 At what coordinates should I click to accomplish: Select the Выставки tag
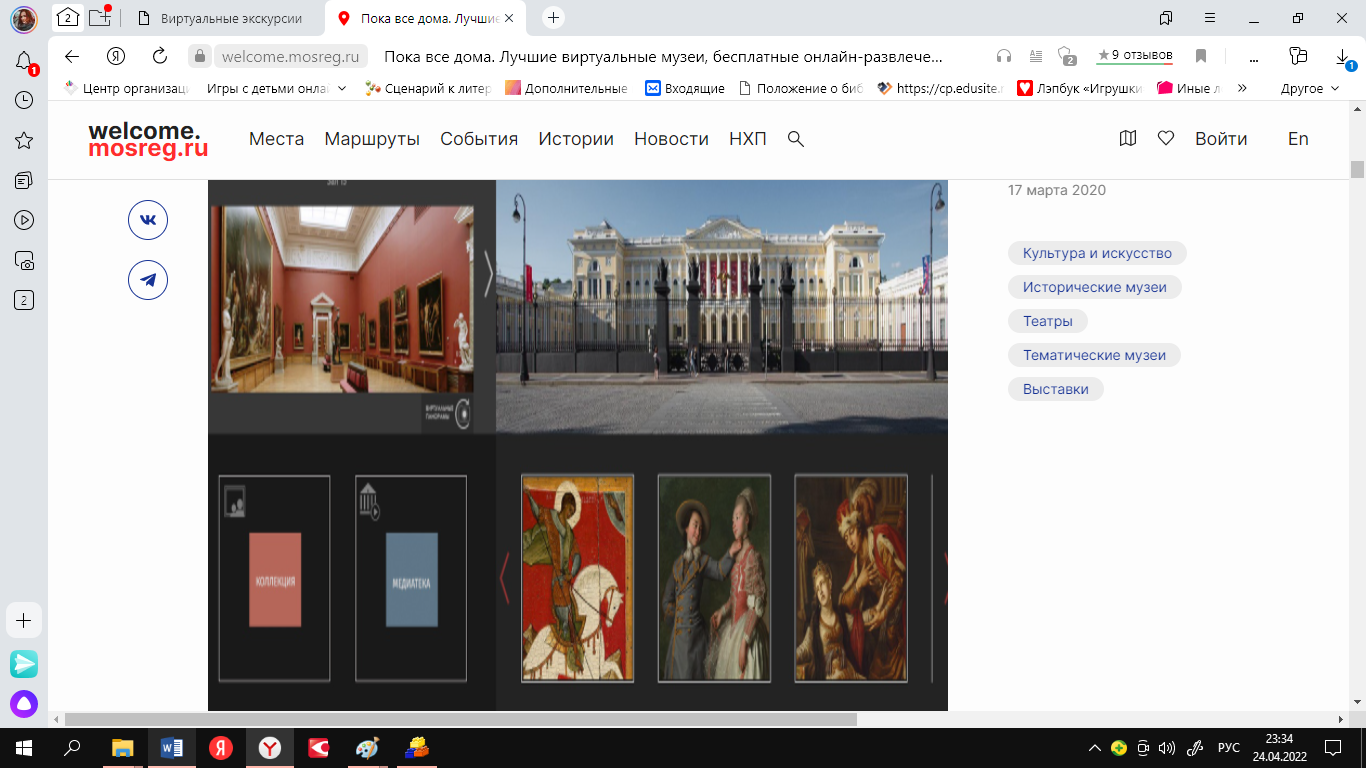coord(1055,389)
